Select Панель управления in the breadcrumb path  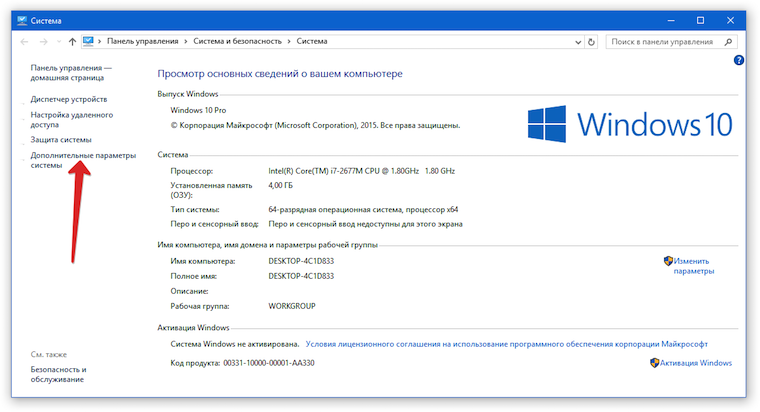click(x=143, y=42)
